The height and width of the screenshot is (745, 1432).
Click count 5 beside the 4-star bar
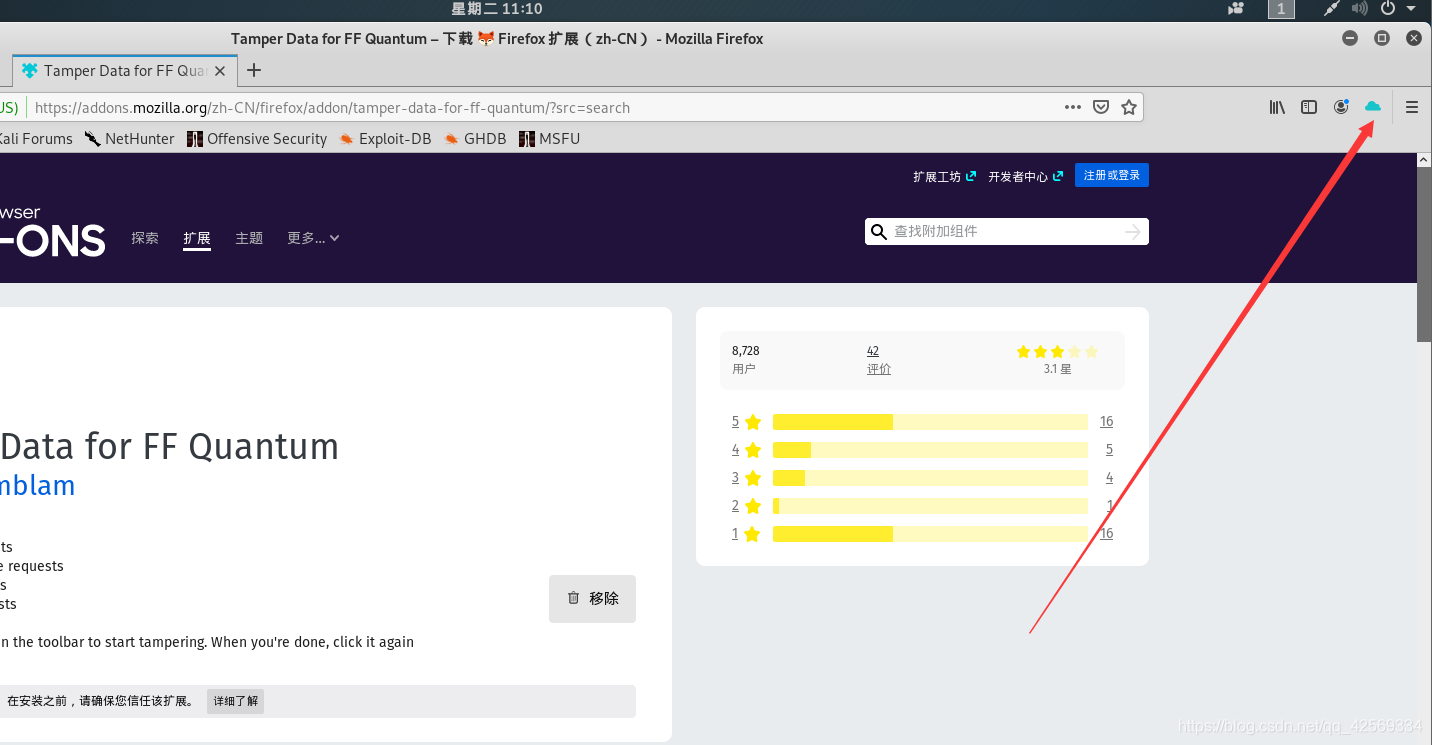tap(1109, 449)
